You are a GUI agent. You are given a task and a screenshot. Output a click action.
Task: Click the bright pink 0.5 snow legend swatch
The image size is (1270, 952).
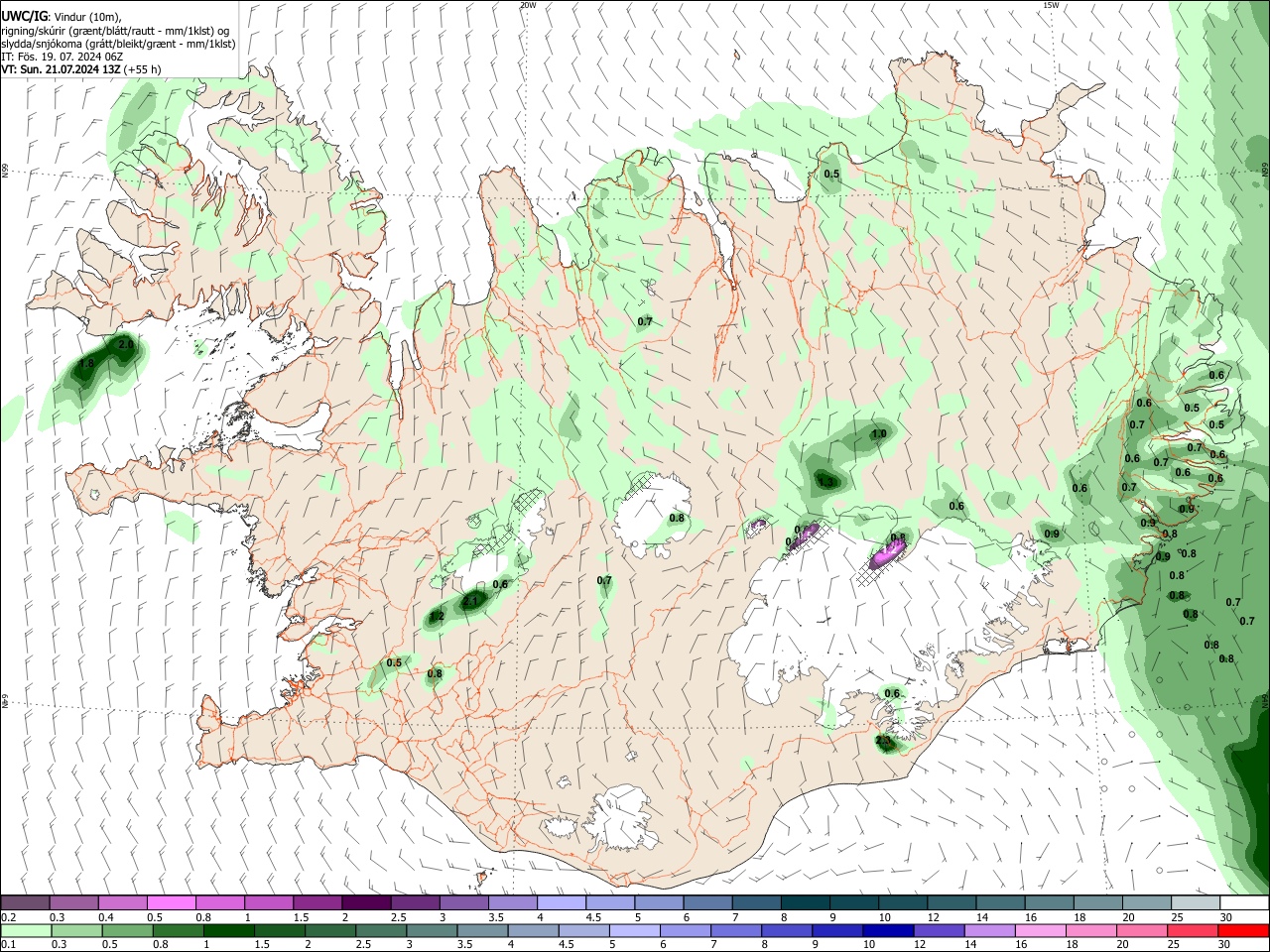tap(171, 902)
